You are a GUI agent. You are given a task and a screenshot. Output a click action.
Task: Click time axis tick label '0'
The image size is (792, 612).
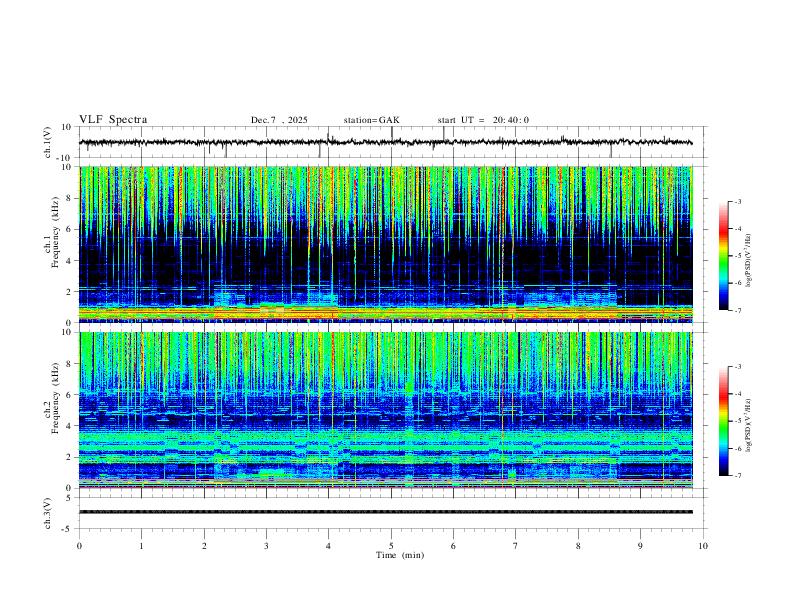(x=79, y=546)
